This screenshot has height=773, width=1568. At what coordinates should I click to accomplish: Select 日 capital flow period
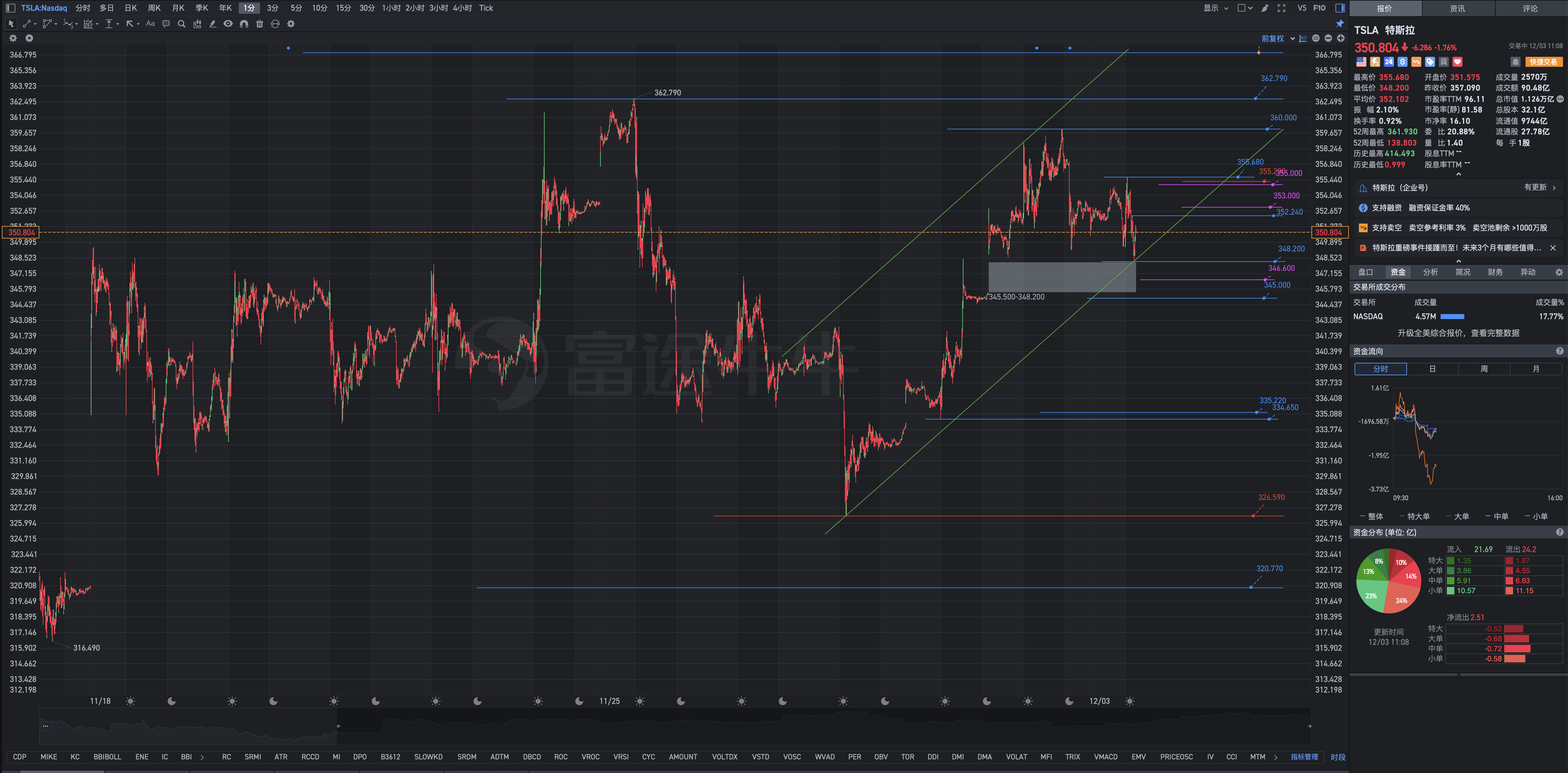point(1432,369)
